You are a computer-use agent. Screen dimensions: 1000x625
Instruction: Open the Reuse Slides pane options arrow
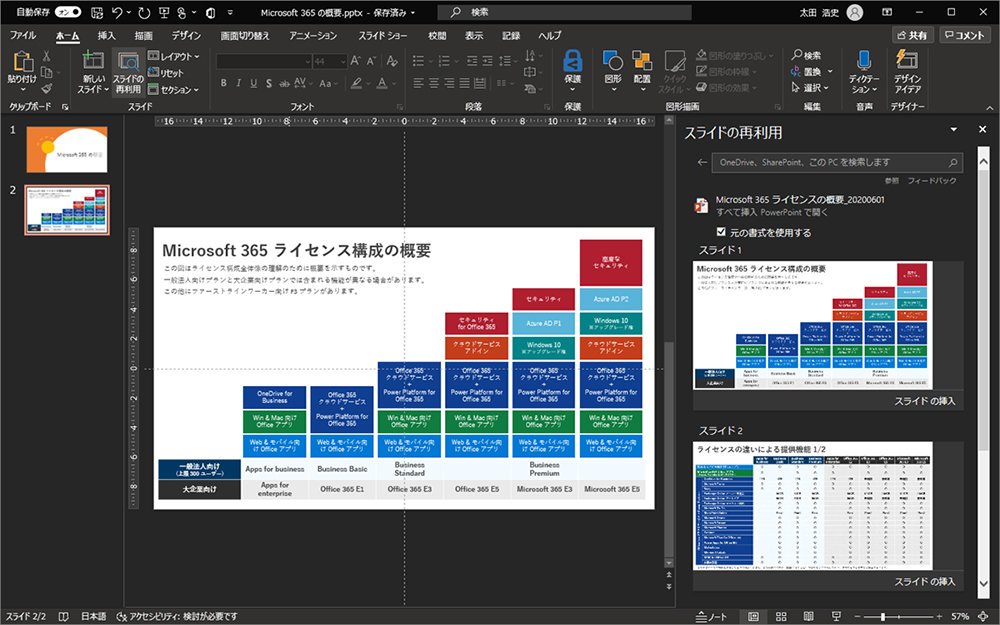953,129
